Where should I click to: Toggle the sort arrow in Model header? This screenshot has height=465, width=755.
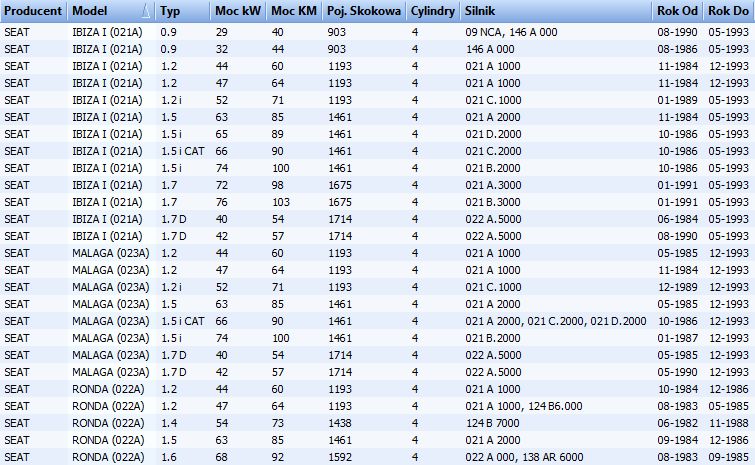[146, 12]
